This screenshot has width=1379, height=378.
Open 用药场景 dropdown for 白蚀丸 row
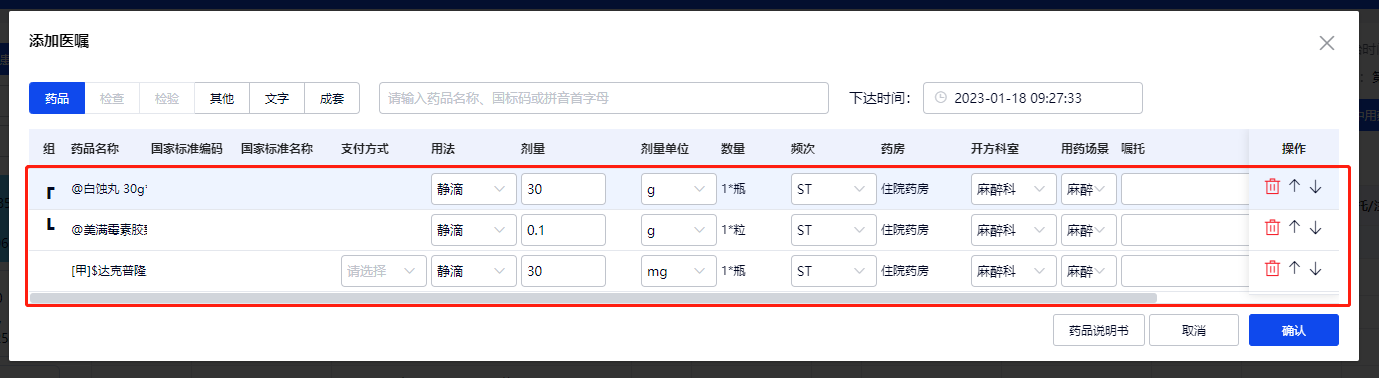(x=1088, y=189)
